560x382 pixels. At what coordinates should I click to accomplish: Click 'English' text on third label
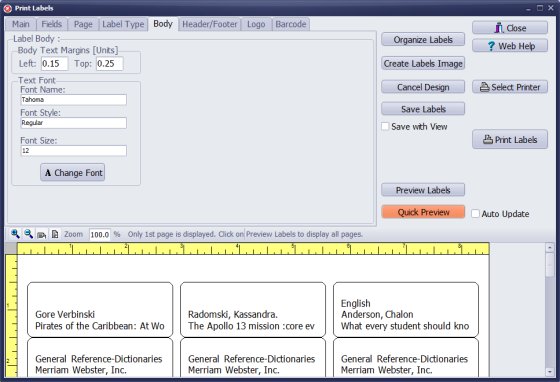click(x=355, y=303)
